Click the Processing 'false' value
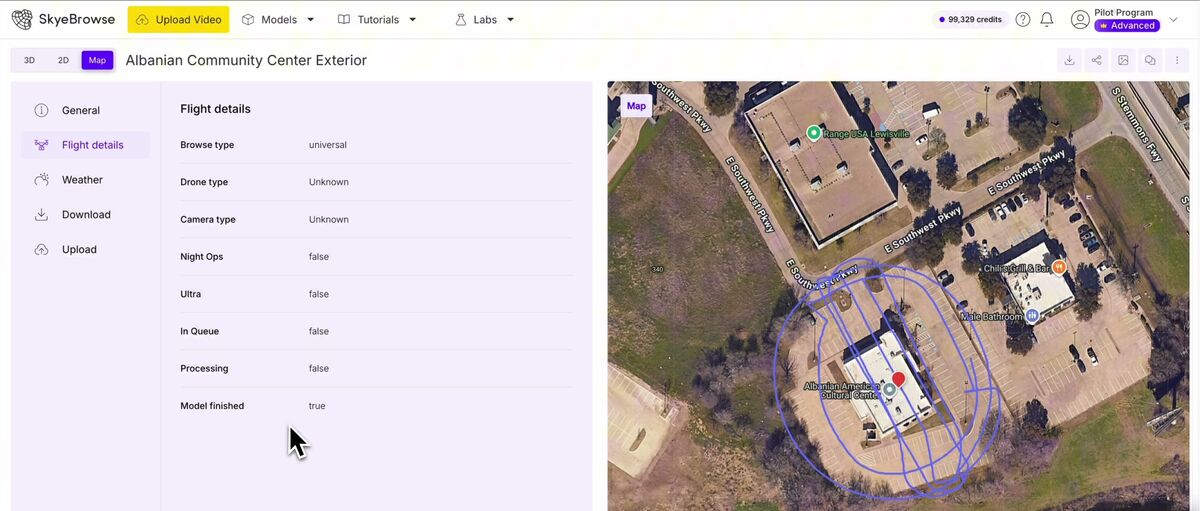 coord(319,368)
